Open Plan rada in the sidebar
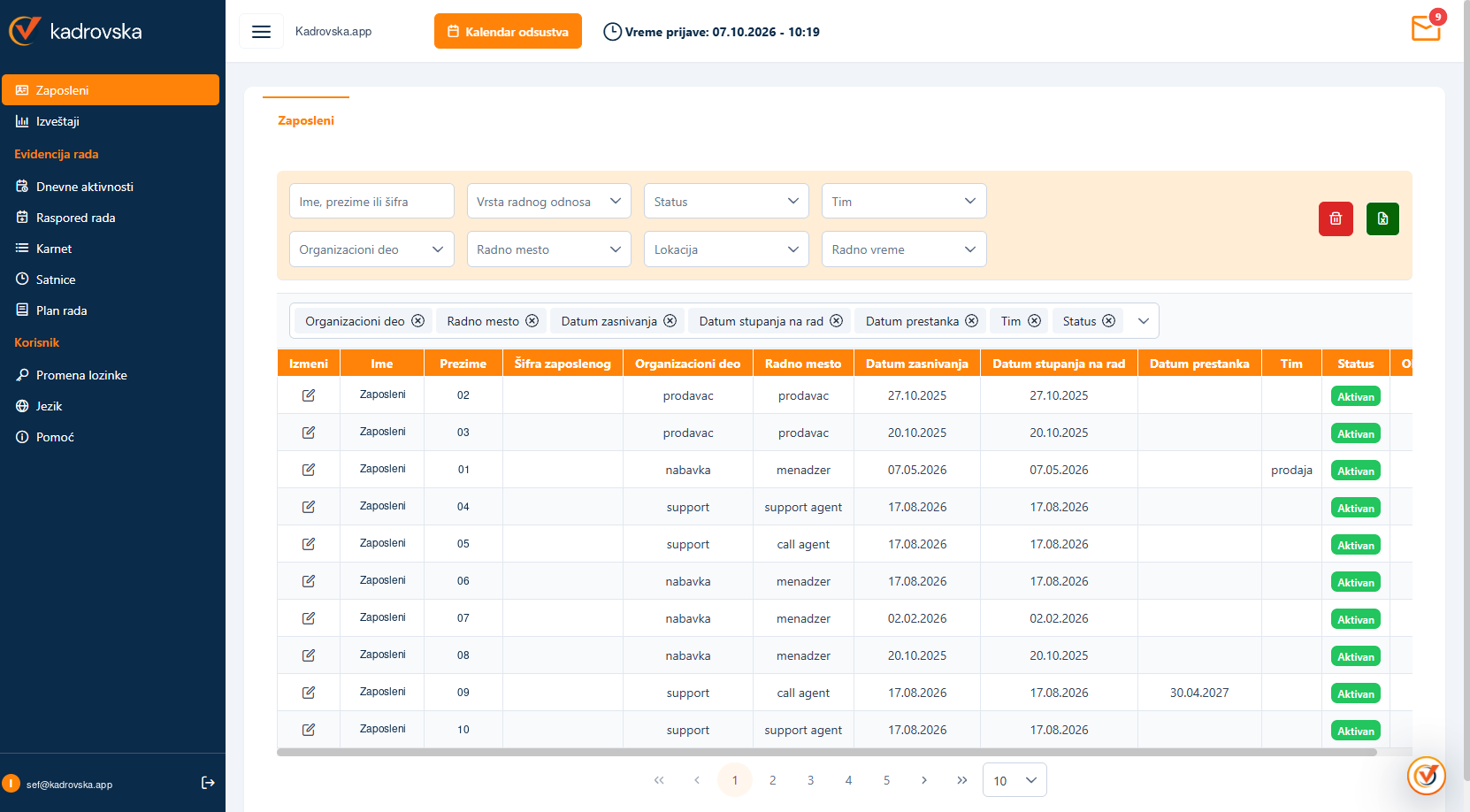The image size is (1470, 812). [111, 310]
